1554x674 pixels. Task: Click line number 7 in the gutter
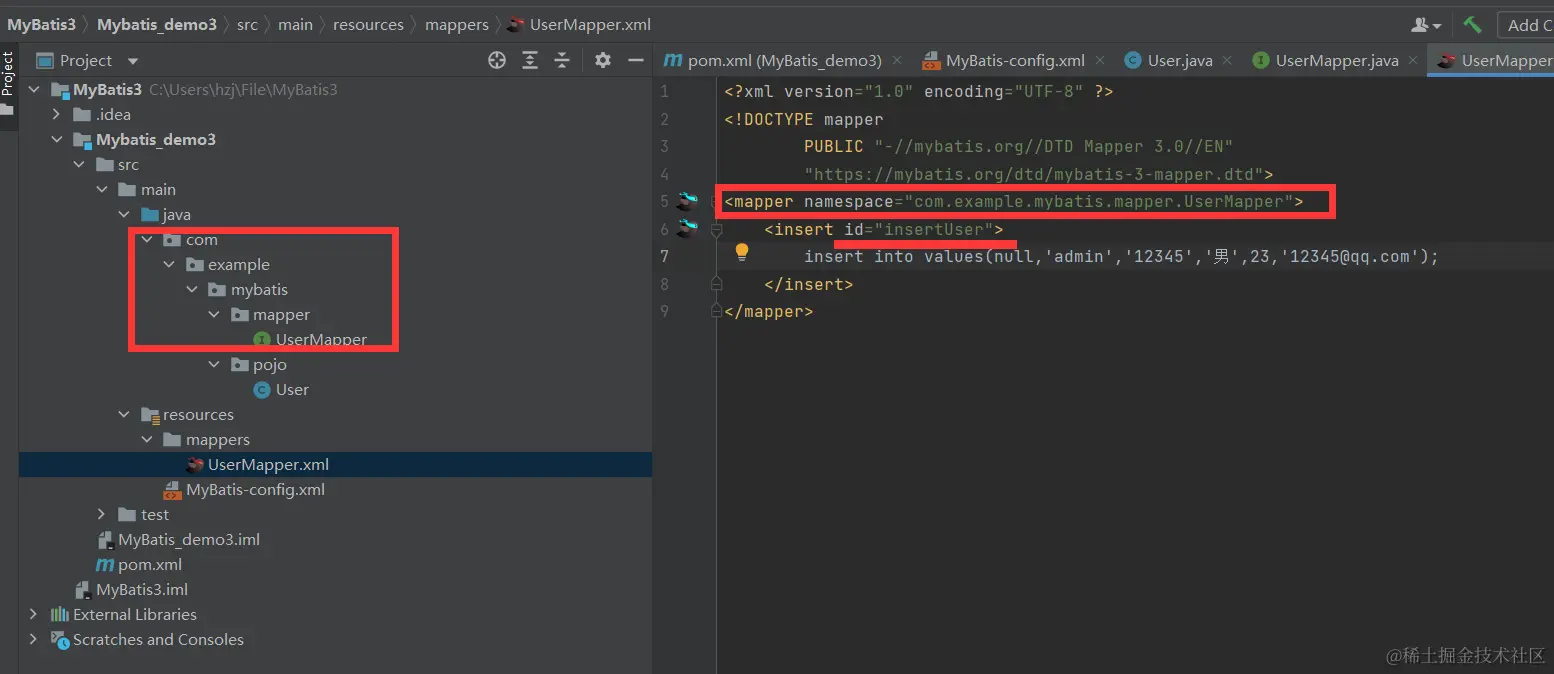(664, 256)
